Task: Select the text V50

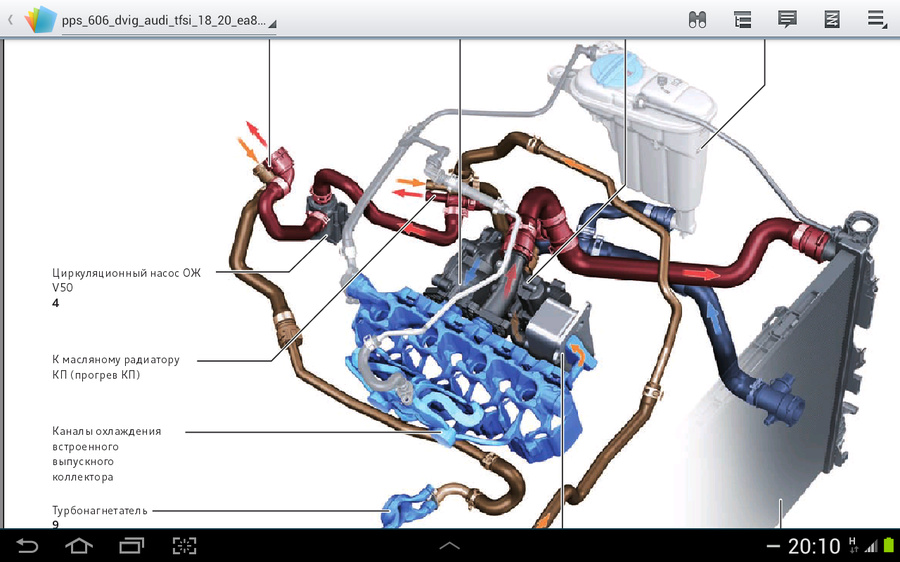Action: tap(63, 288)
